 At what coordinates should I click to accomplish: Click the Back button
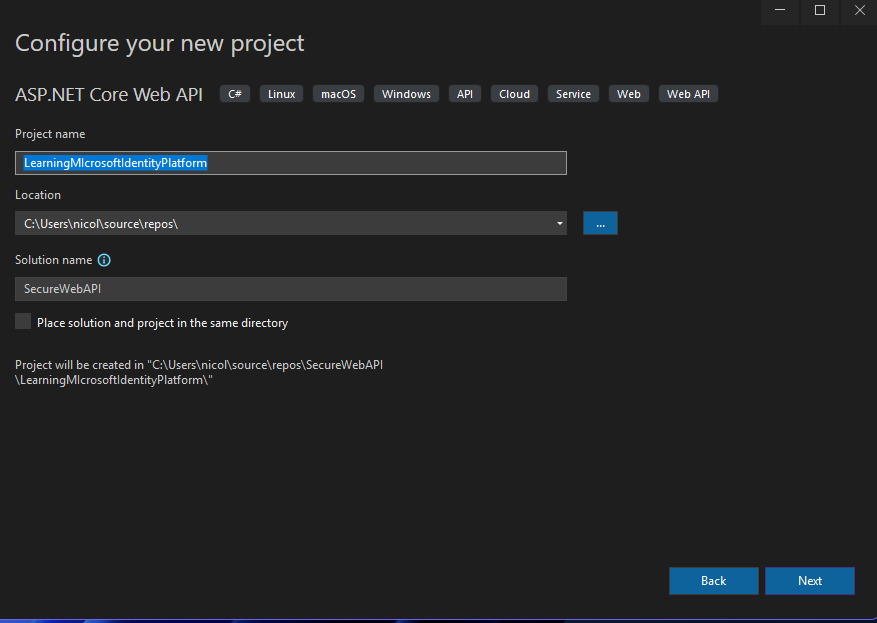pyautogui.click(x=713, y=580)
